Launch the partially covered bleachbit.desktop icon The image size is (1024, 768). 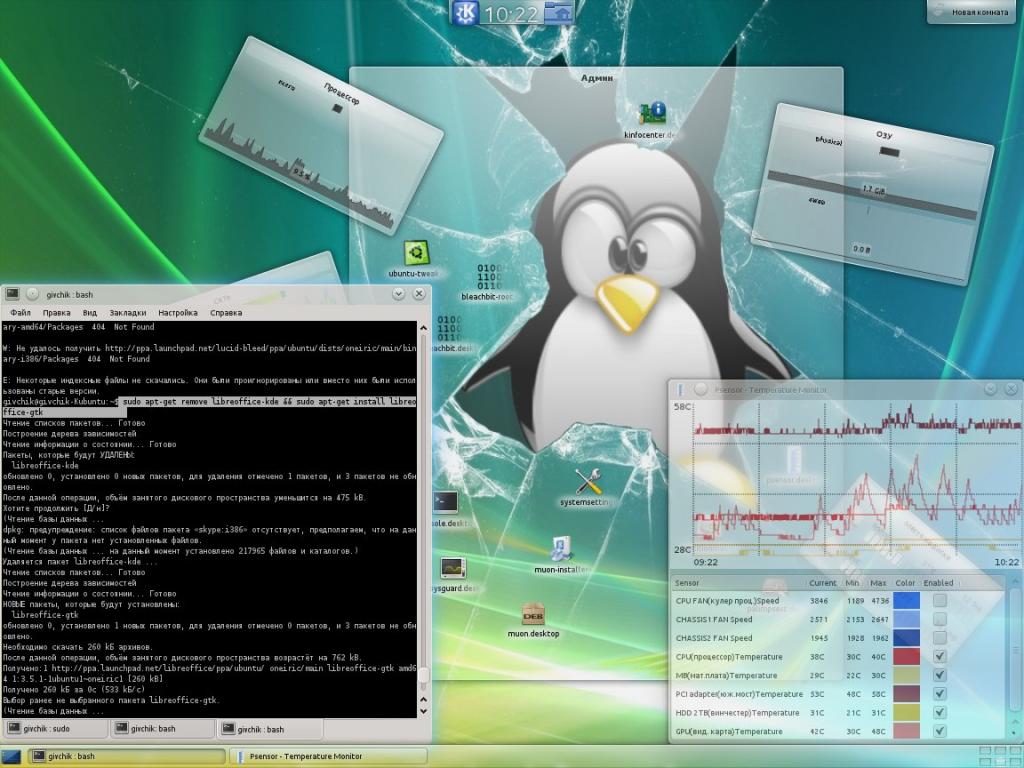click(449, 328)
